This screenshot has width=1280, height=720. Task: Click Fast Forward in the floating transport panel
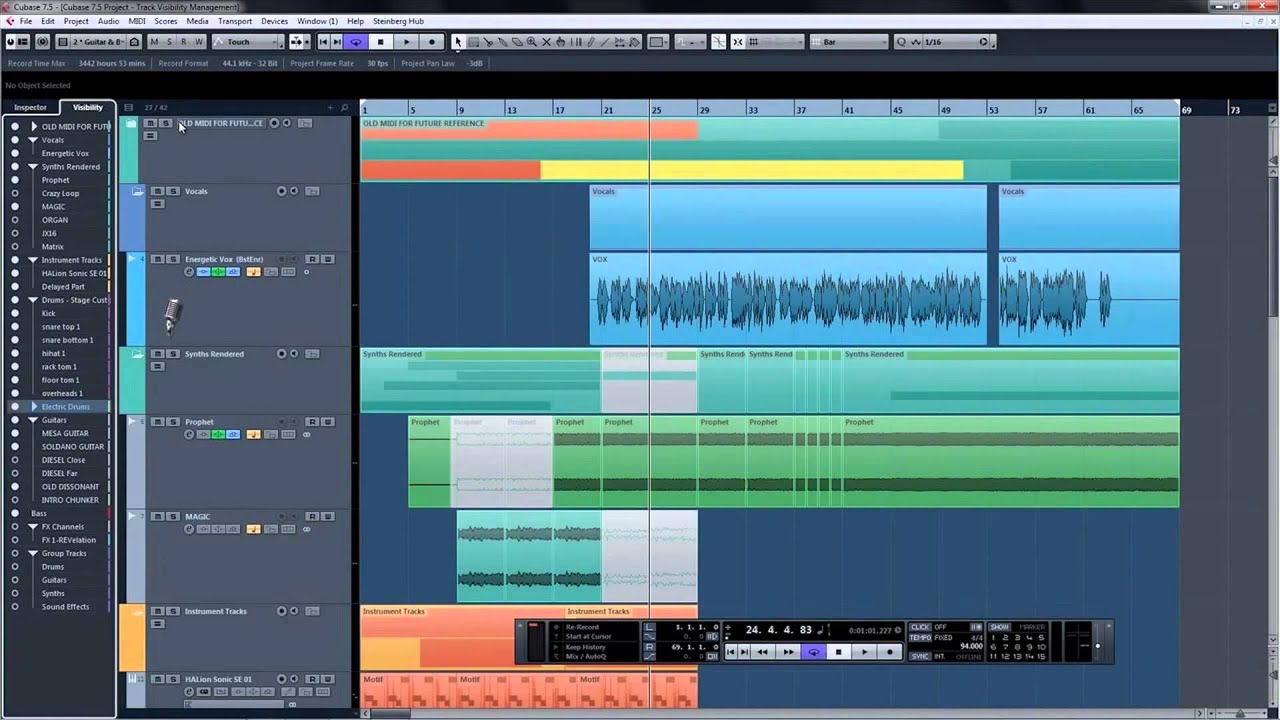coord(788,651)
